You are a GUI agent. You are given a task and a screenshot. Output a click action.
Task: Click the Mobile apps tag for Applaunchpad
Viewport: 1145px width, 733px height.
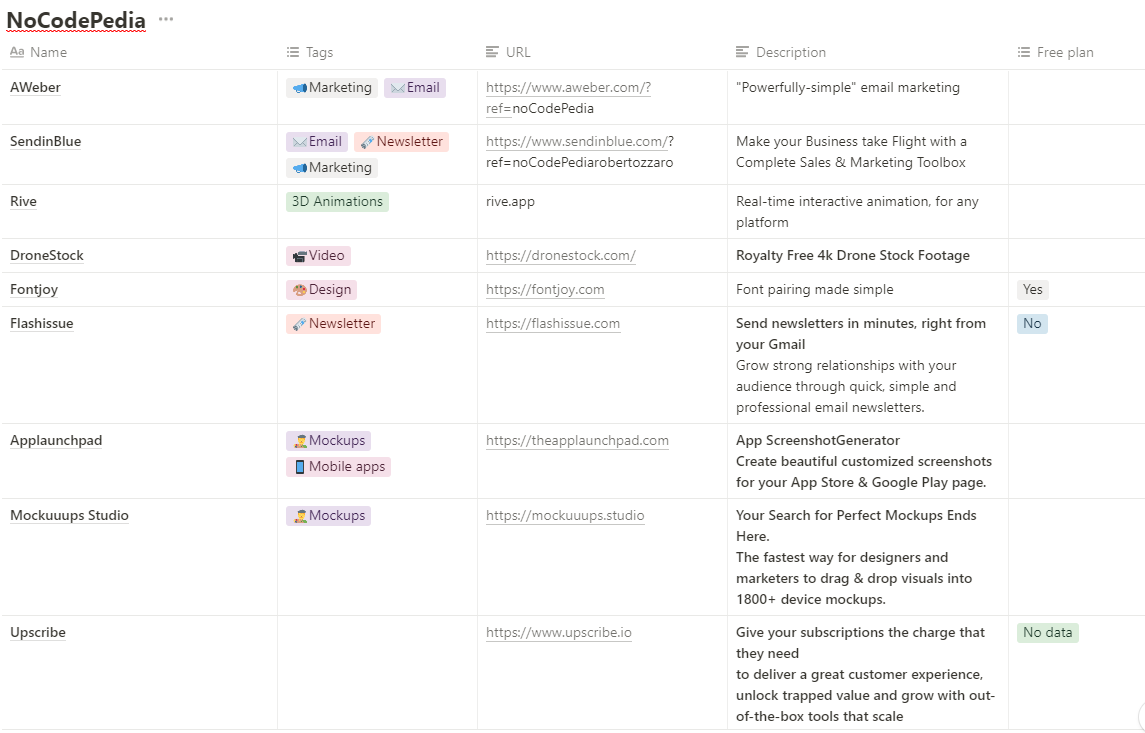339,467
